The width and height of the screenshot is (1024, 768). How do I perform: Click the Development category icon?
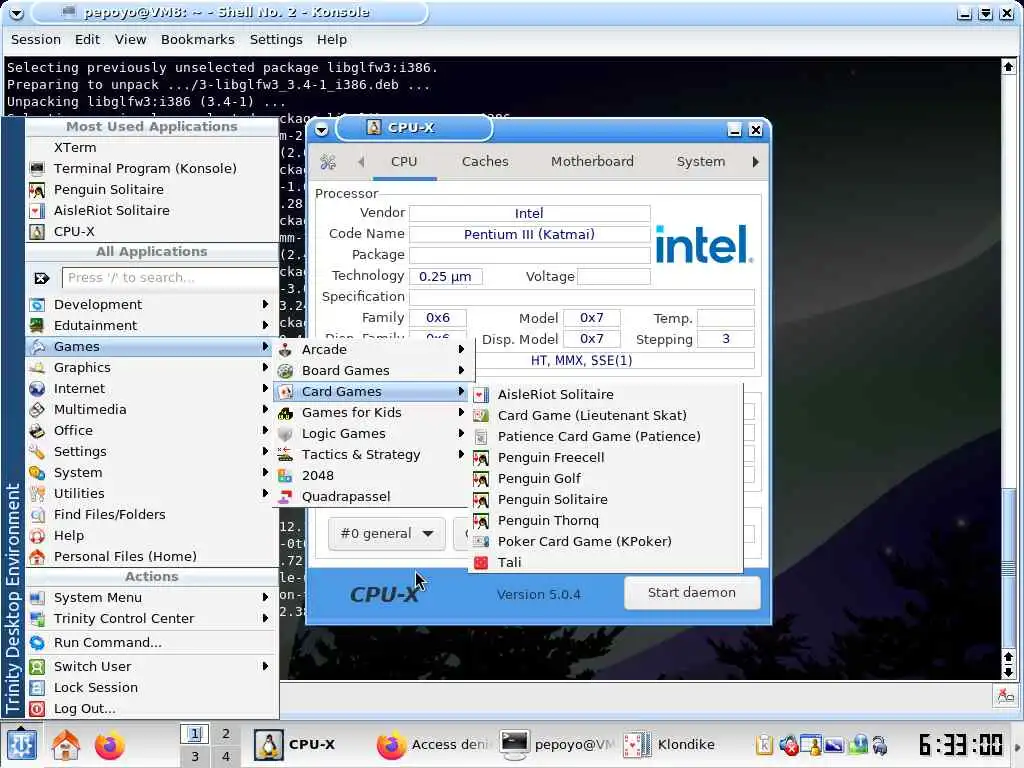pyautogui.click(x=37, y=305)
